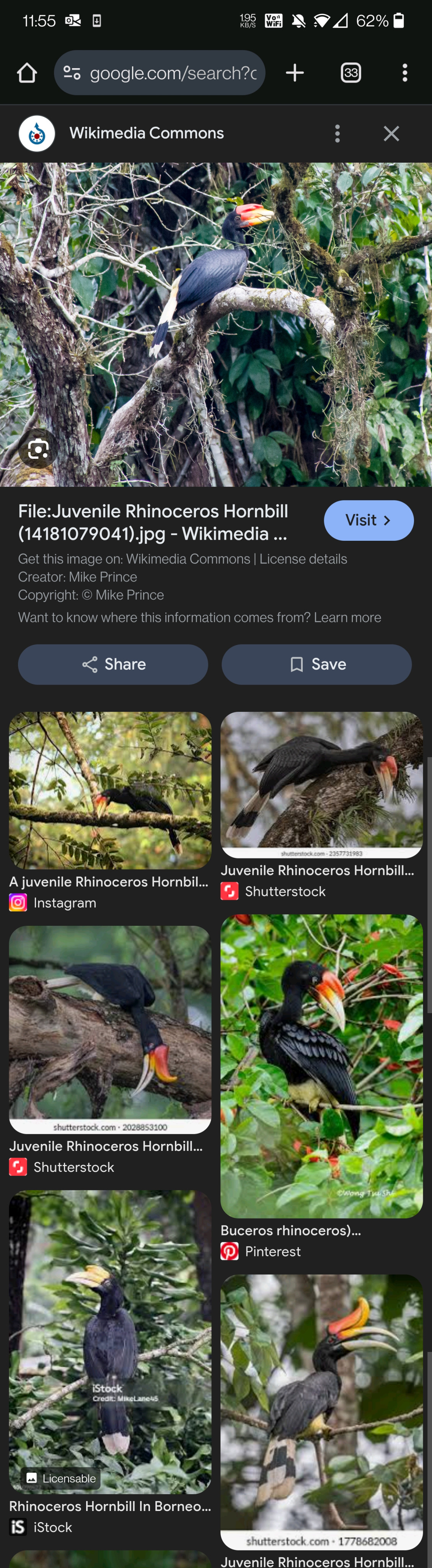Open Chrome's three-dot overflow menu

[x=404, y=73]
